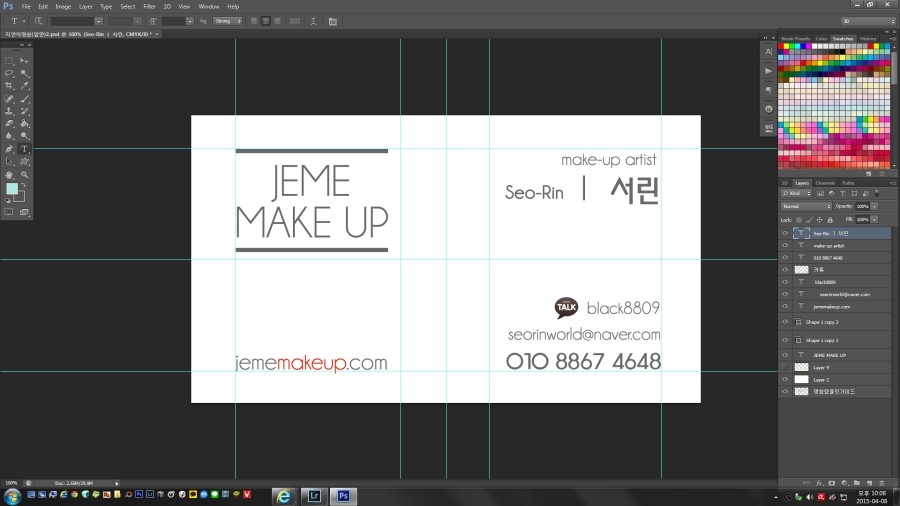Change screen mode icon in toolbox
The height and width of the screenshot is (506, 900).
click(x=24, y=212)
